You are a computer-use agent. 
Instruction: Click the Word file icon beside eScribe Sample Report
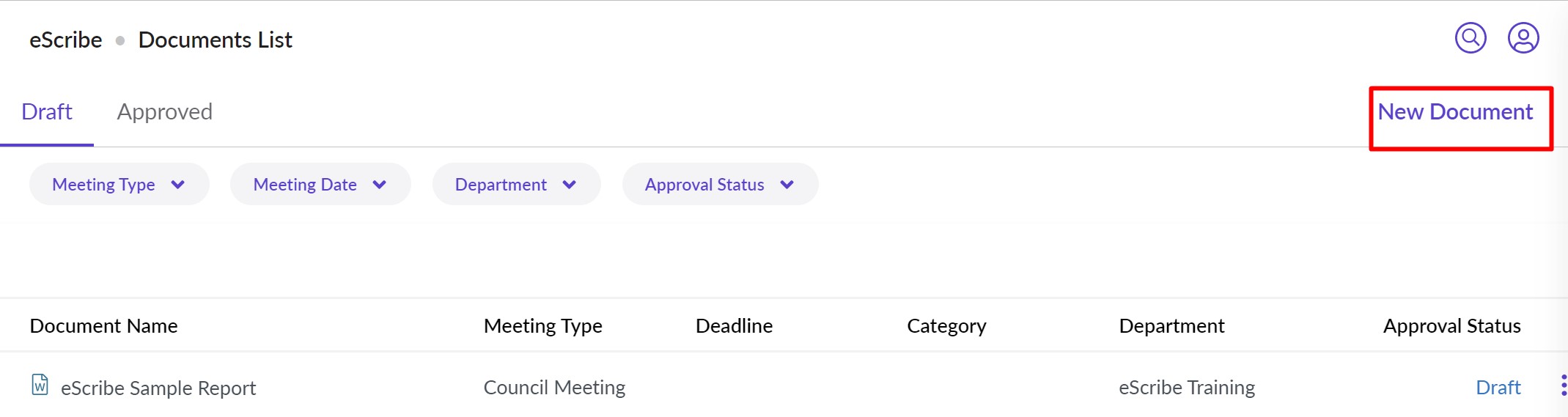40,385
